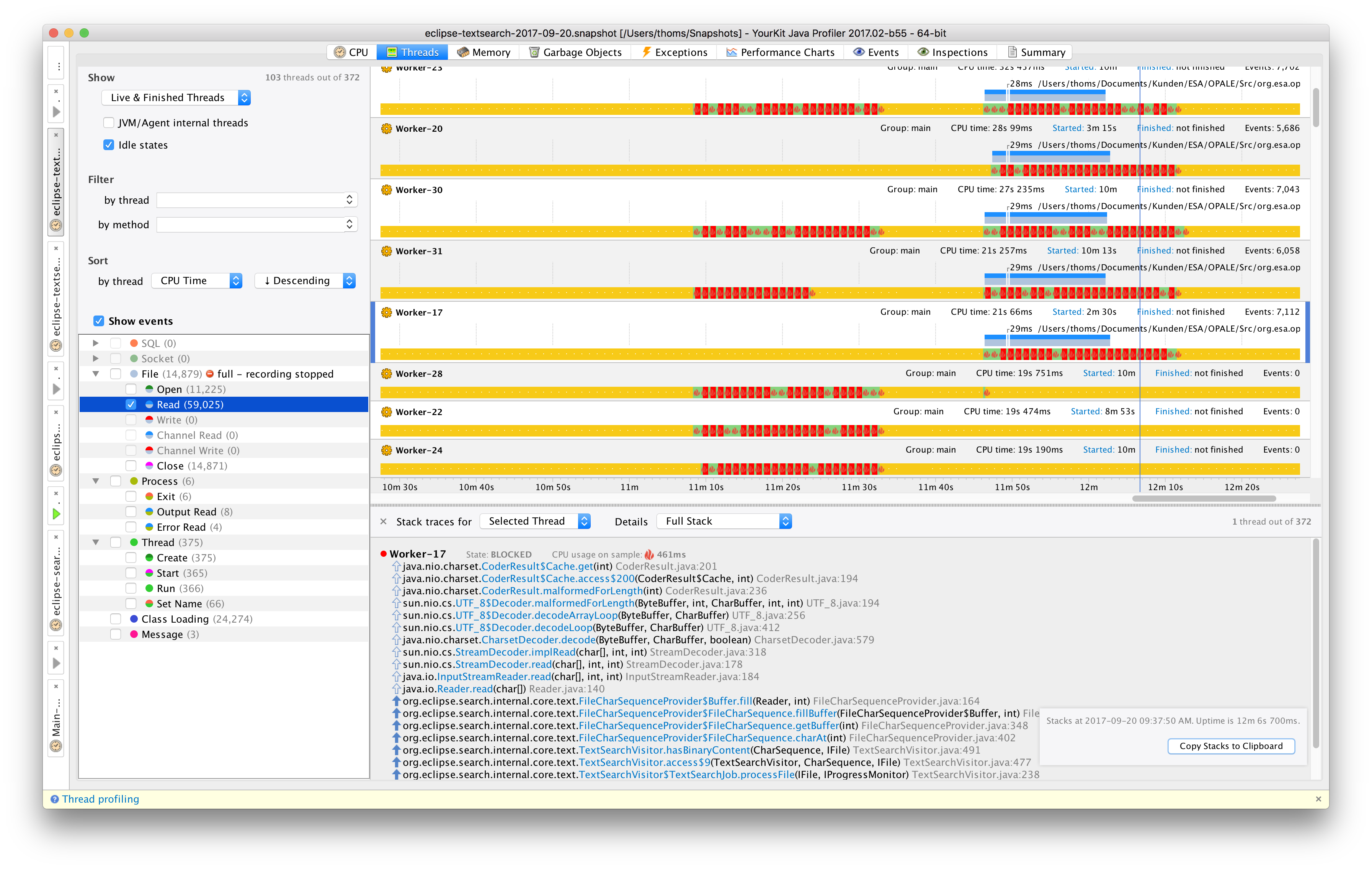This screenshot has width=1372, height=870.
Task: Open the sort by CPU Time dropdown
Action: click(197, 281)
